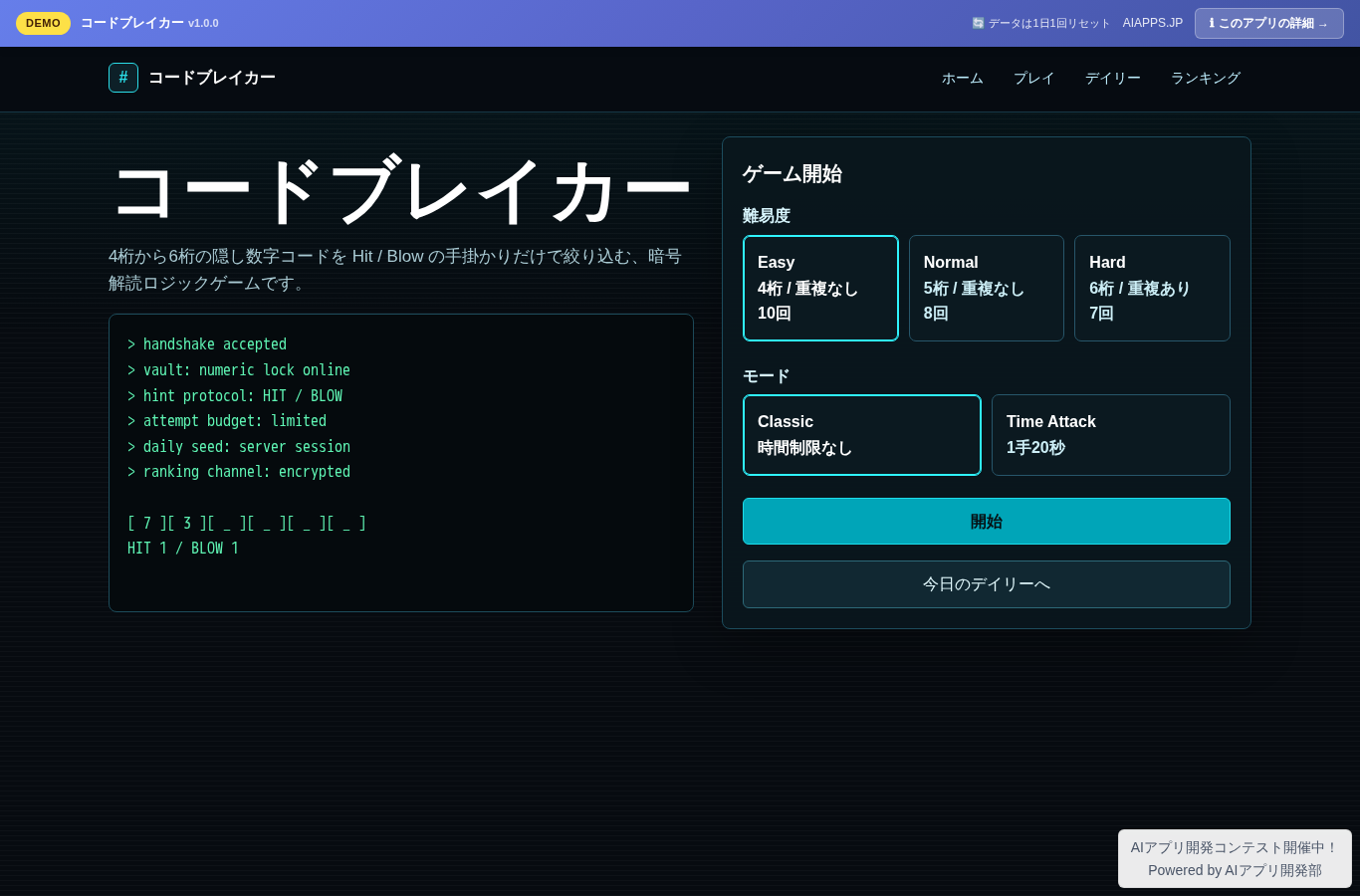Select Hard difficulty card
This screenshot has width=1360, height=896.
[1152, 288]
